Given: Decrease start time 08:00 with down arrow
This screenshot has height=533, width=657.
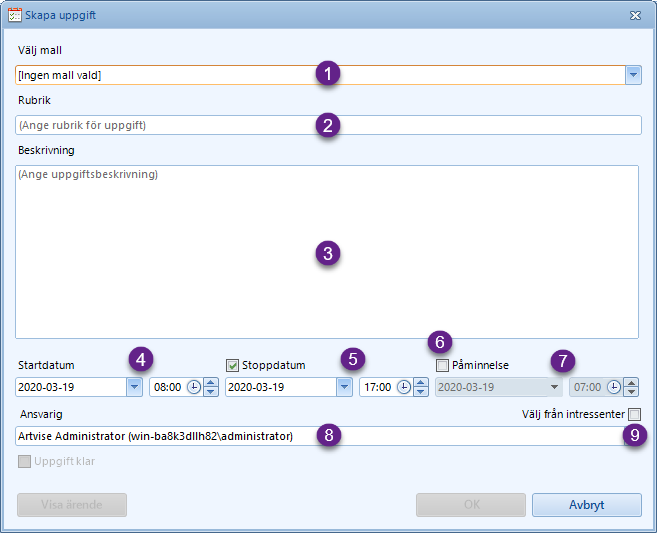Looking at the screenshot, I should (211, 392).
